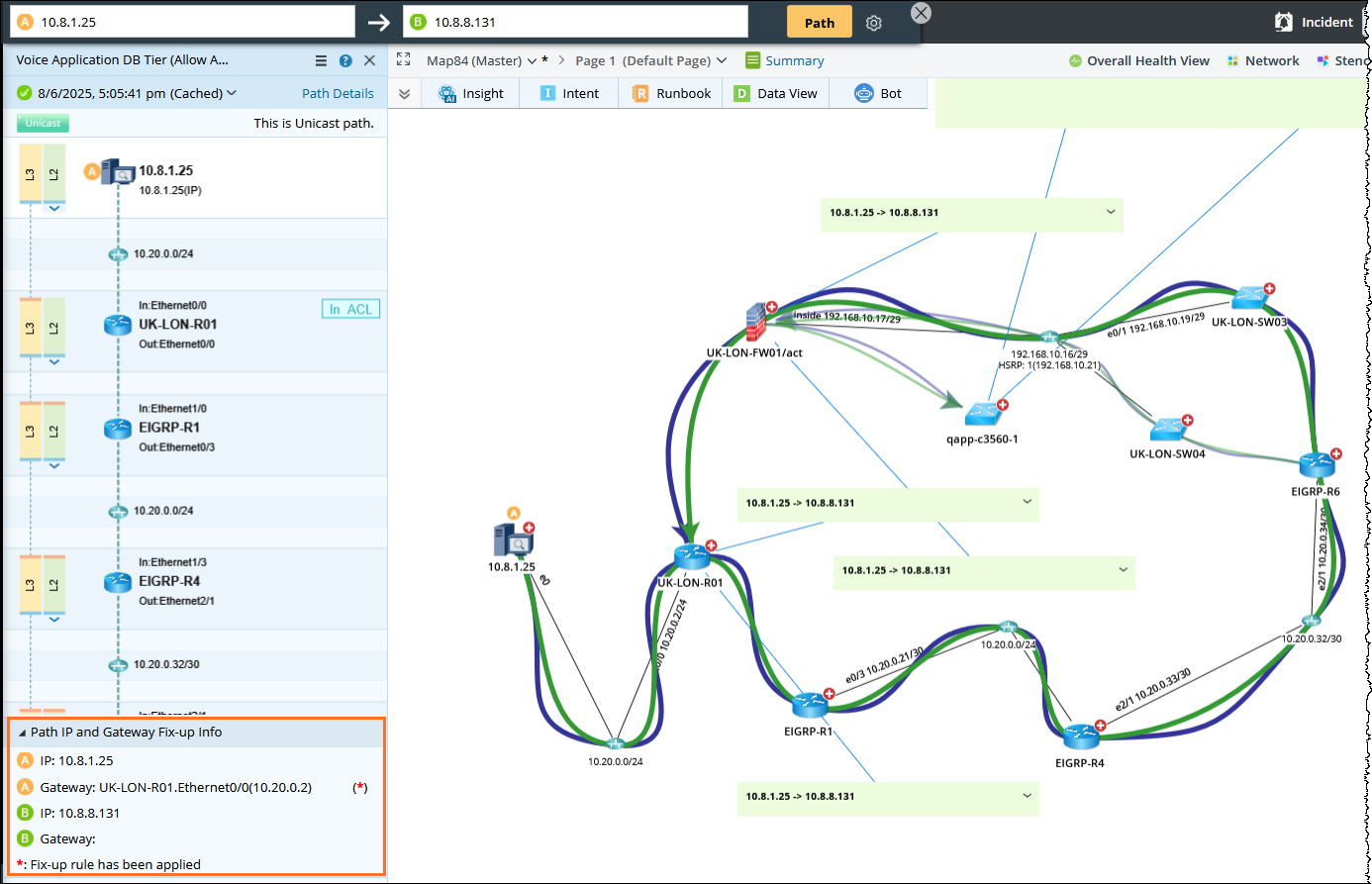Viewport: 1372px width, 884px height.
Task: Collapse Path IP and Gateway Fix-up Info
Action: click(x=23, y=733)
